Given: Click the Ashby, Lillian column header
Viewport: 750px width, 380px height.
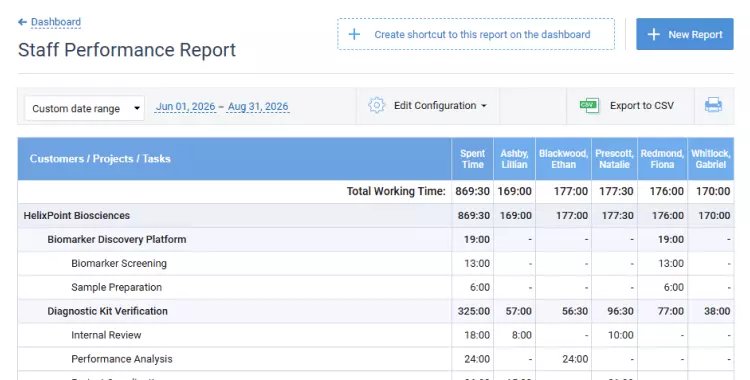Looking at the screenshot, I should click(x=514, y=159).
